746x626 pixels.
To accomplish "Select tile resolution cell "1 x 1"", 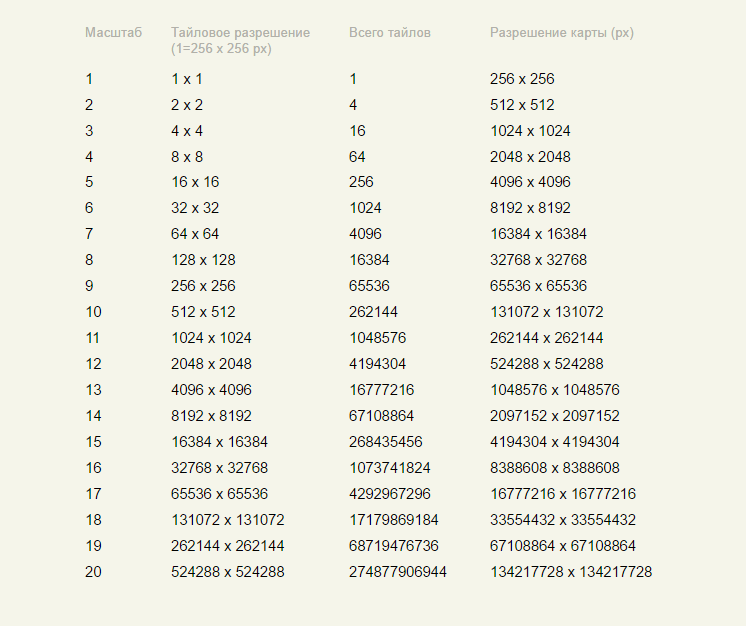I will click(187, 79).
